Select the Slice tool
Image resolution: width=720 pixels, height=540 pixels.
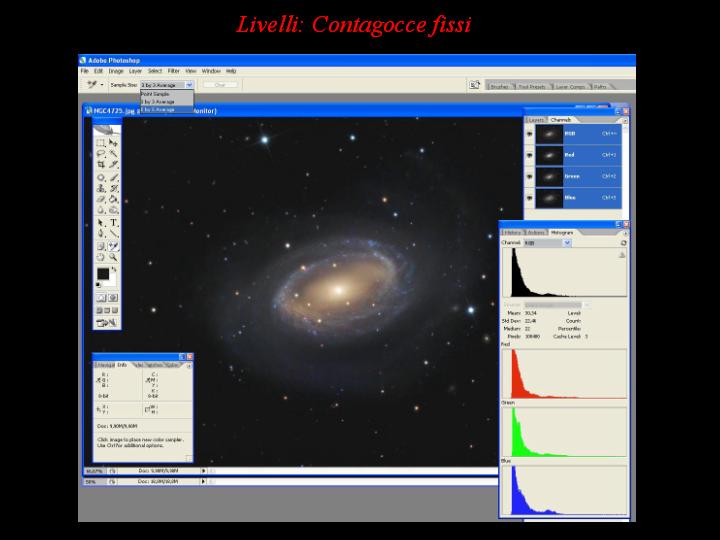[113, 164]
